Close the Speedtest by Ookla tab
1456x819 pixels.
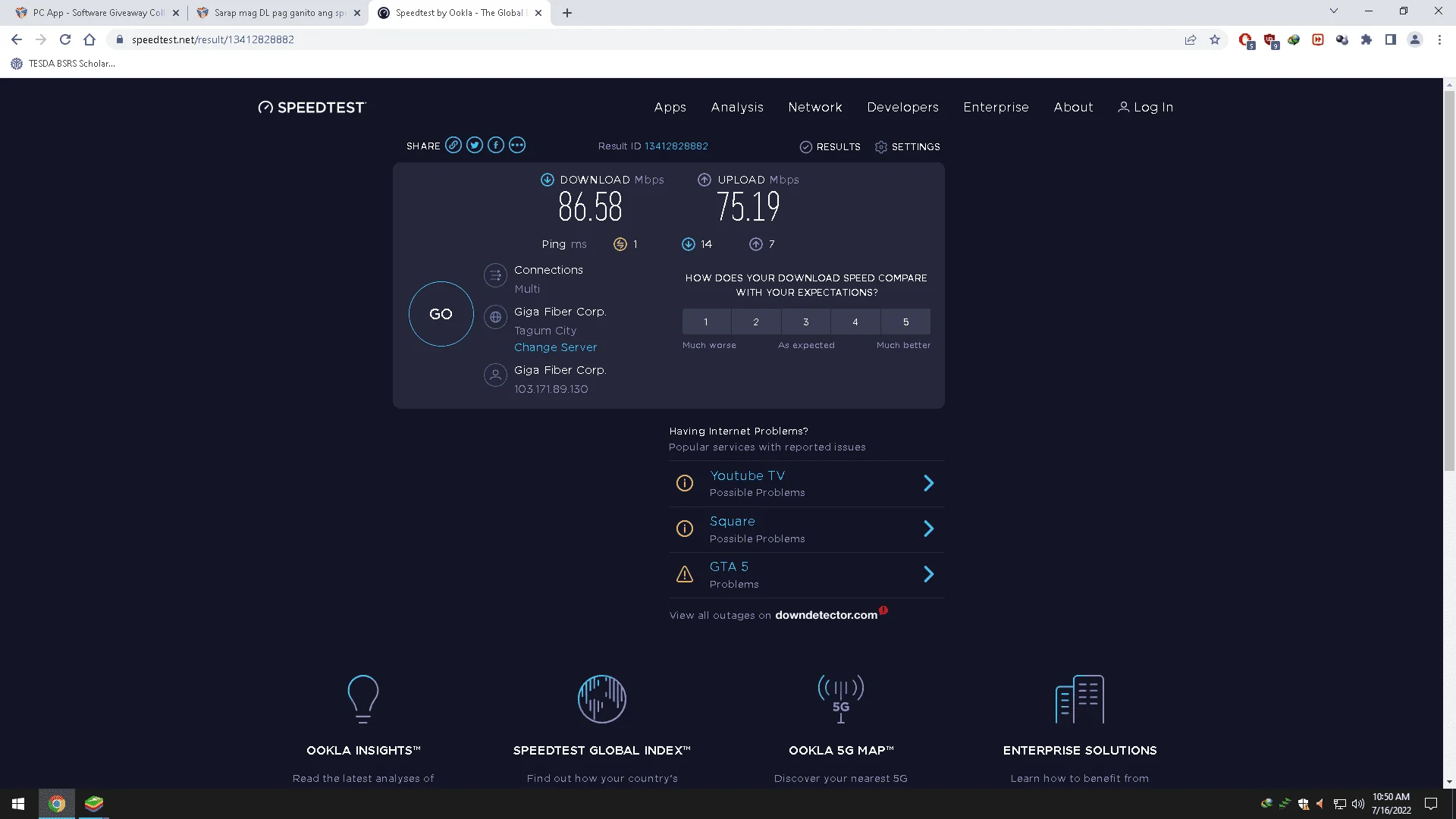(x=538, y=13)
